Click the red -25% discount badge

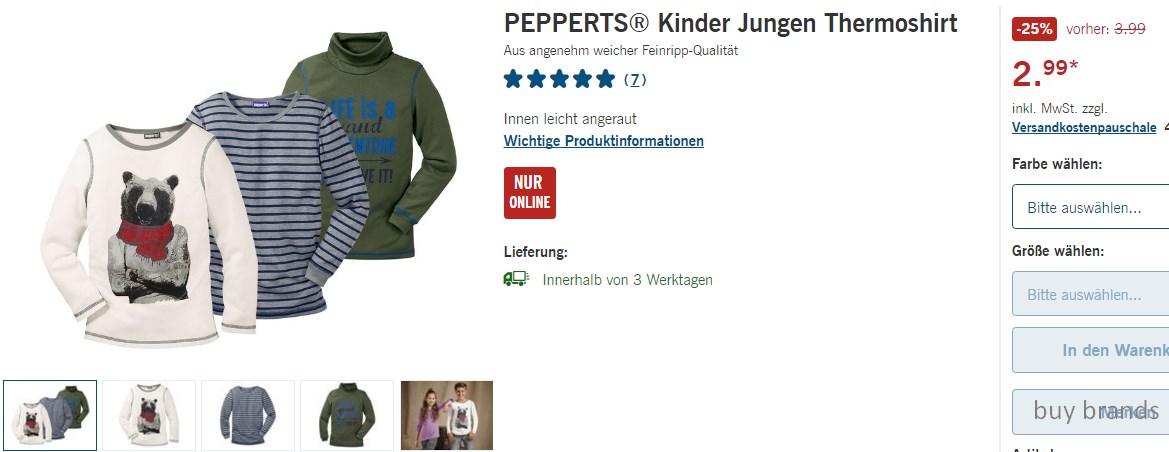click(x=1034, y=29)
